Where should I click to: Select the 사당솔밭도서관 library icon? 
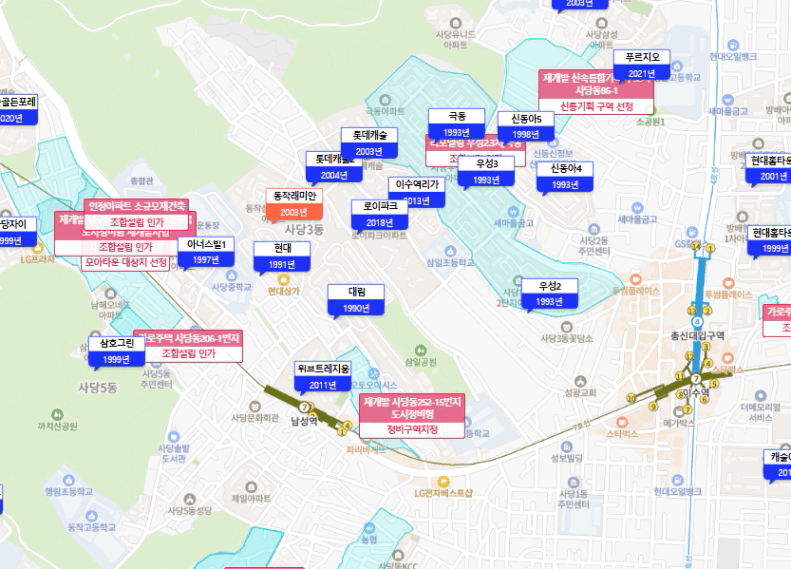174,437
